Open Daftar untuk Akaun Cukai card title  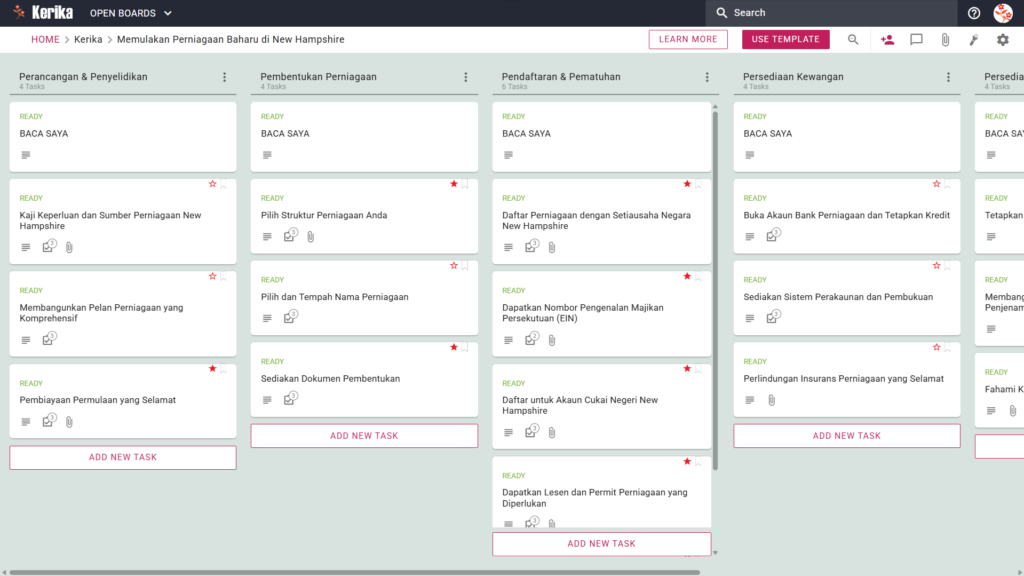coord(580,405)
